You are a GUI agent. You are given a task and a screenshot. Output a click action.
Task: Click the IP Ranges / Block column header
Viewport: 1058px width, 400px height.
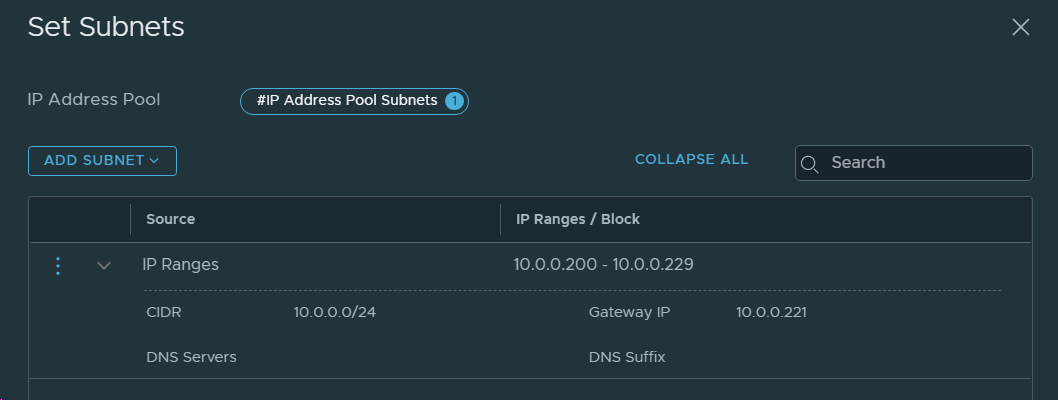[x=577, y=219]
